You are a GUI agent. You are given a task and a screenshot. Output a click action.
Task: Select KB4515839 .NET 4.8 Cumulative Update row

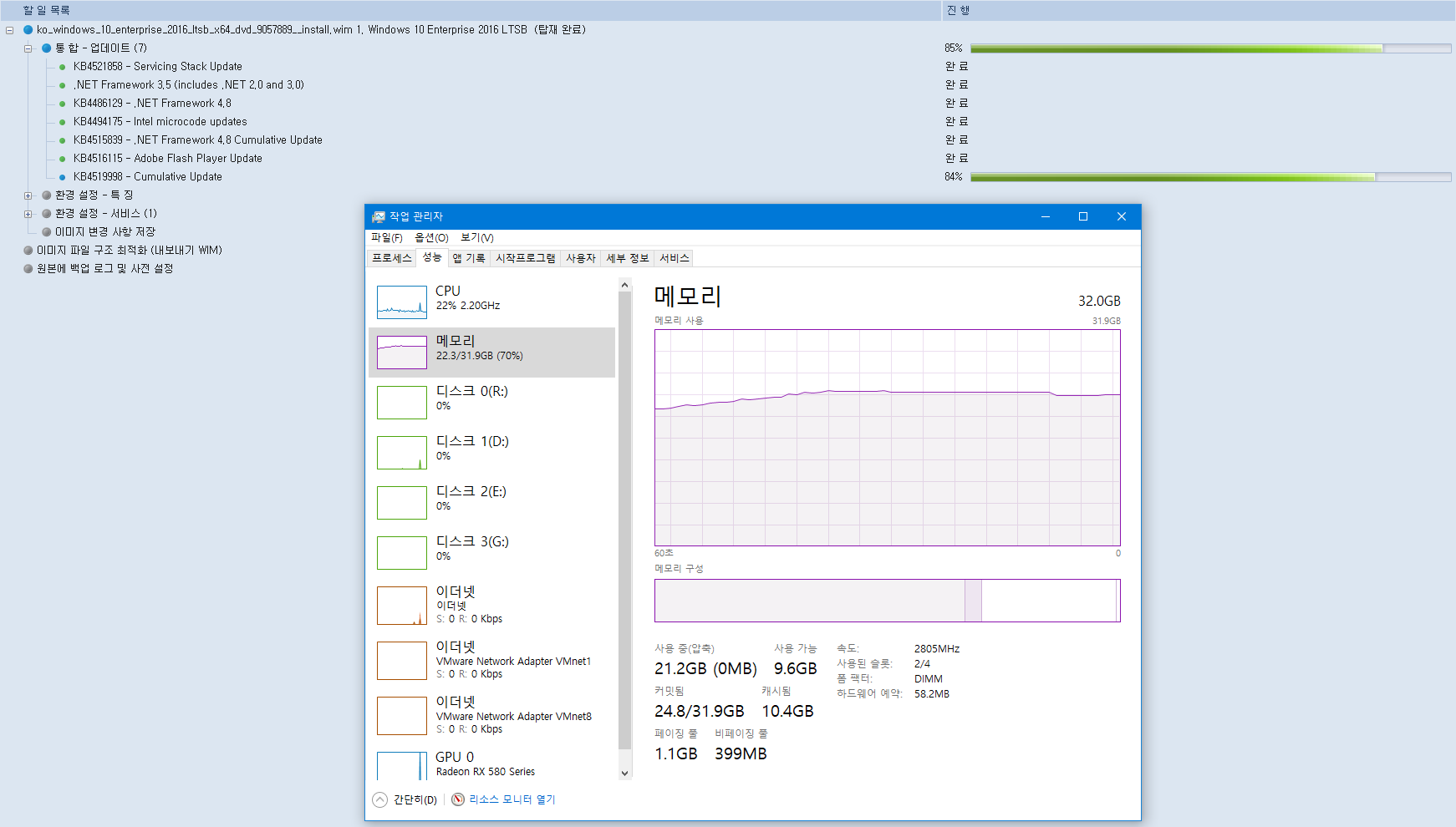[x=198, y=140]
